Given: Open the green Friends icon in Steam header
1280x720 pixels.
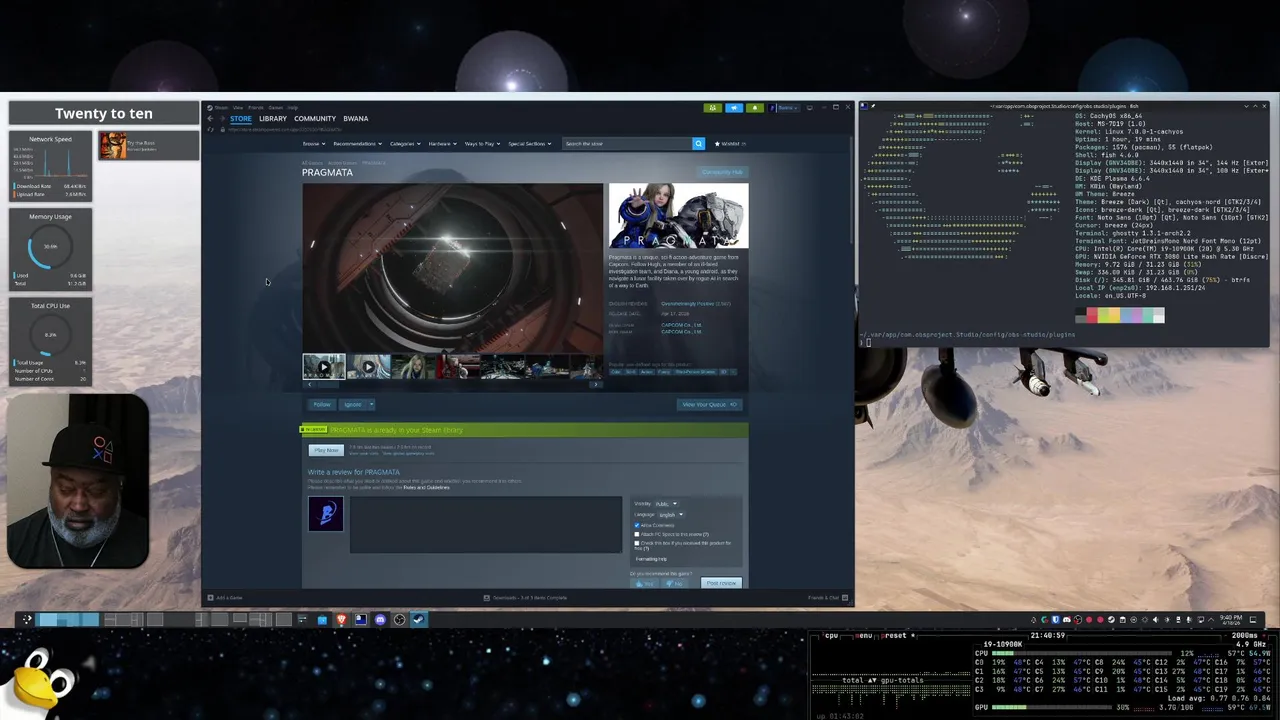Looking at the screenshot, I should point(712,107).
